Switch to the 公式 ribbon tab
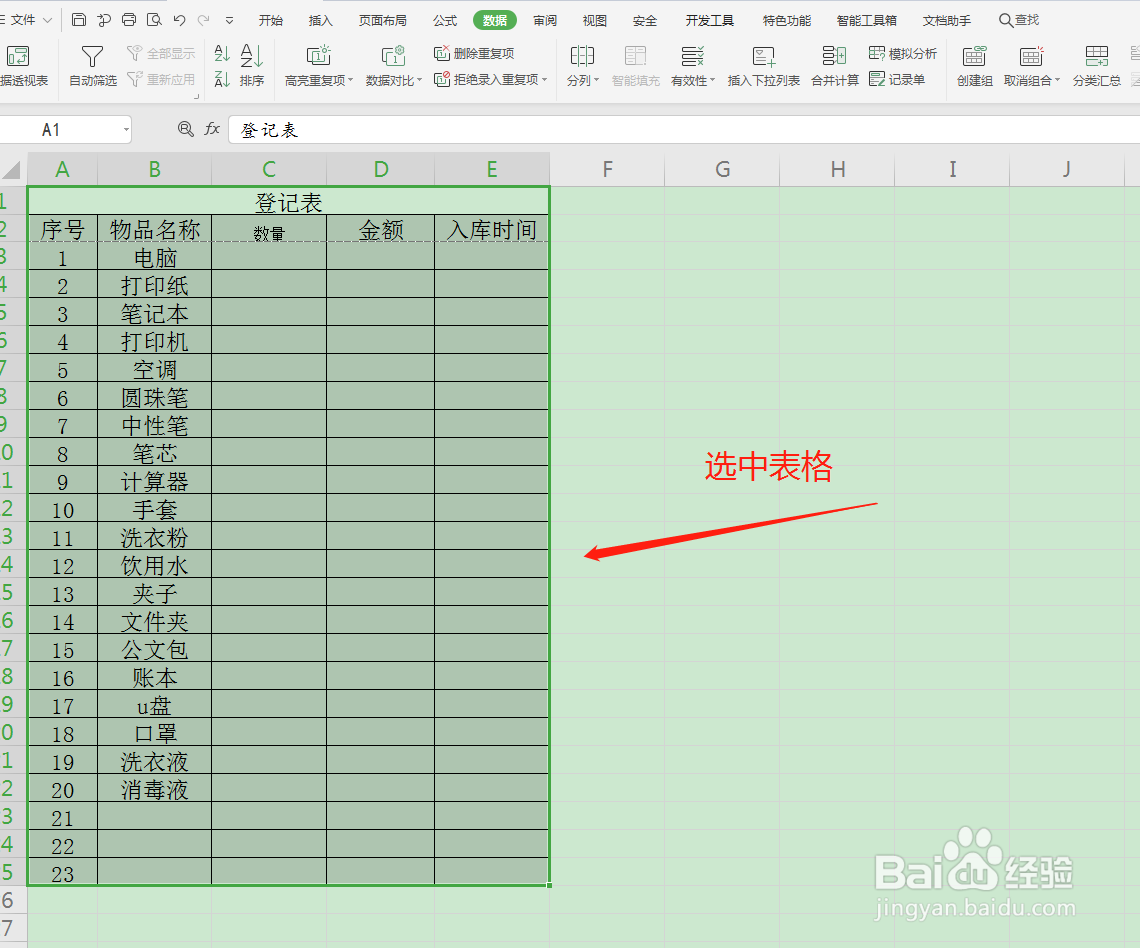This screenshot has width=1140, height=948. [x=444, y=19]
